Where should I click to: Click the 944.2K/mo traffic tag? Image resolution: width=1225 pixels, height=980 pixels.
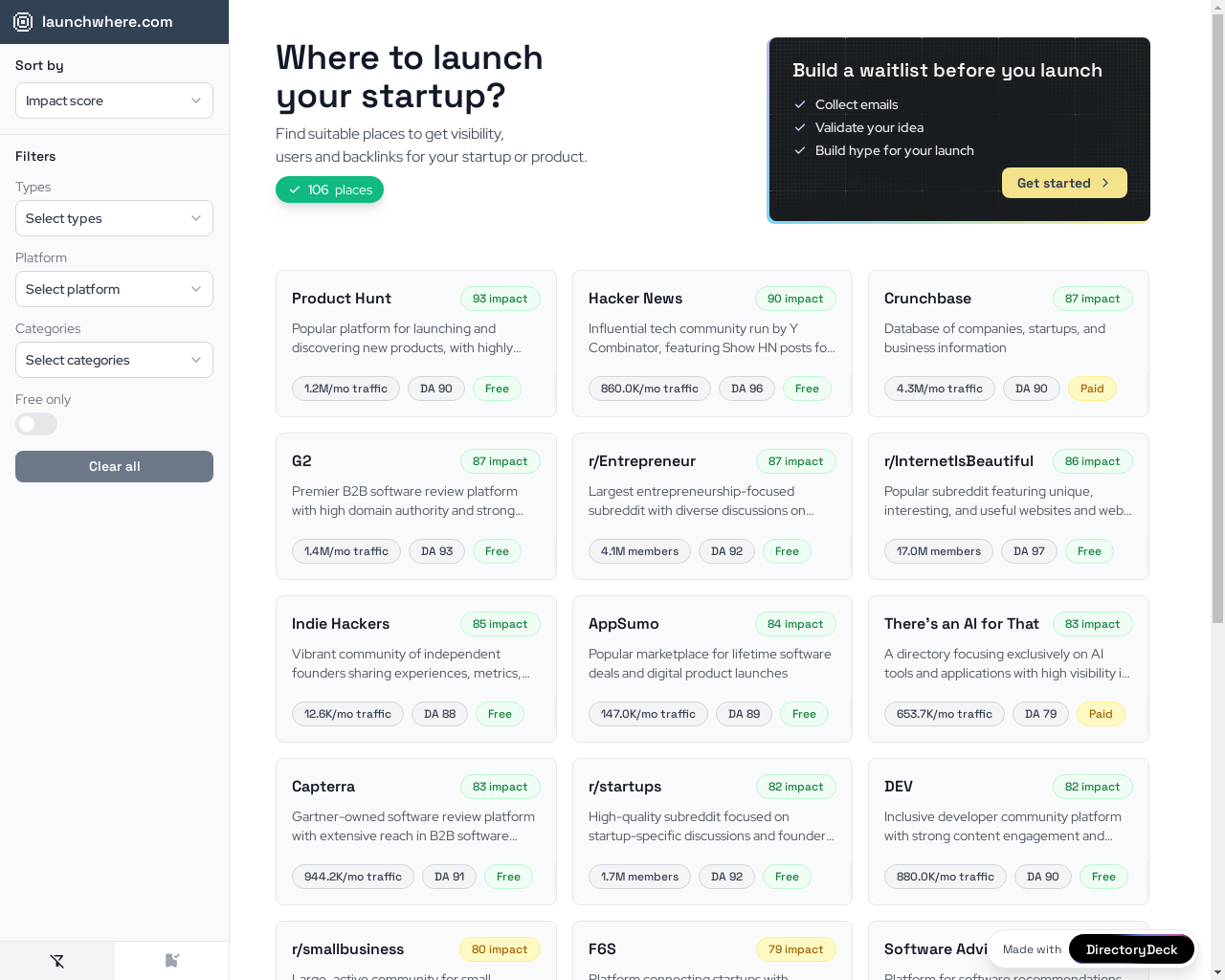click(352, 877)
